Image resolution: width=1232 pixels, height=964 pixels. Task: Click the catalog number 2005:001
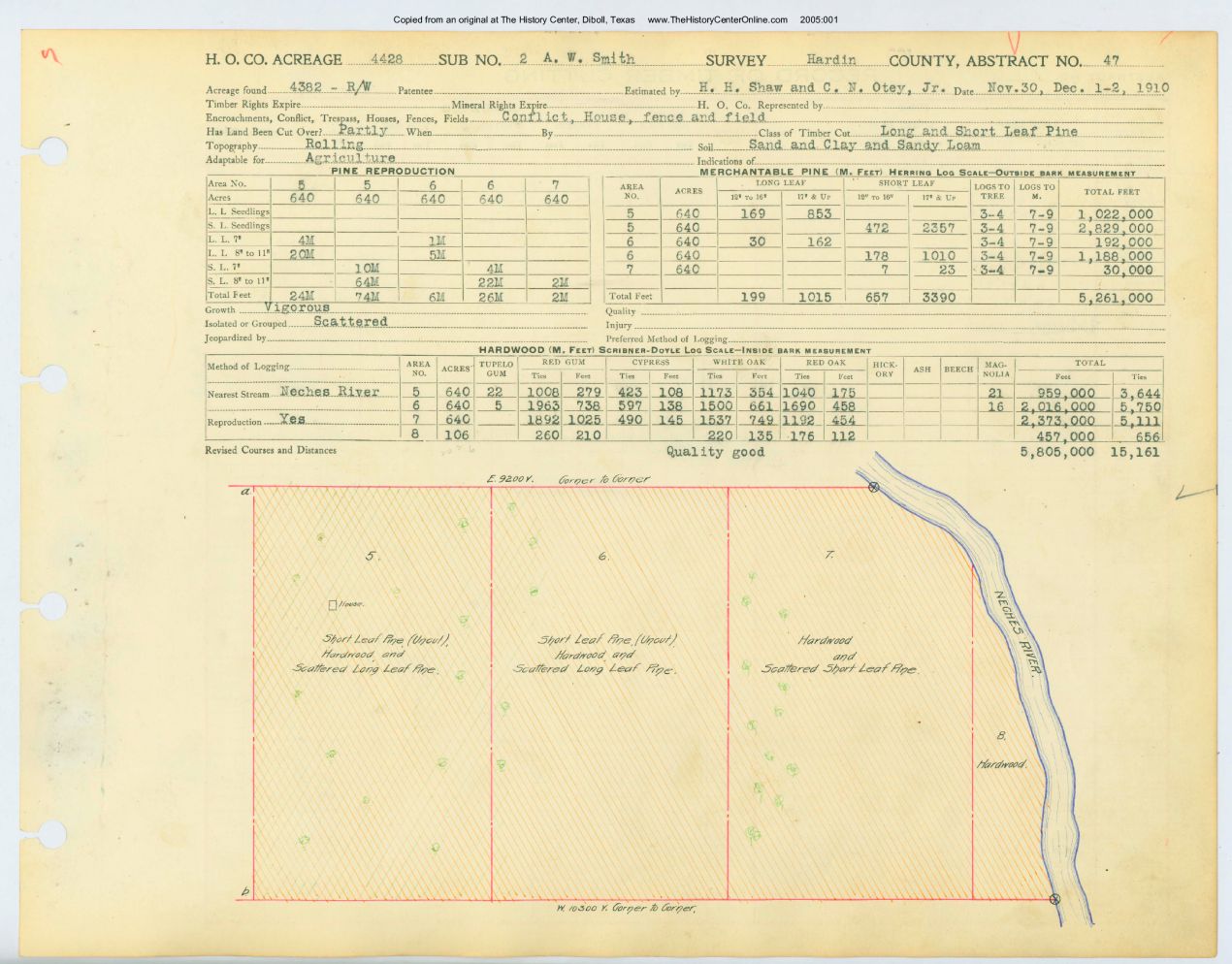pyautogui.click(x=820, y=19)
